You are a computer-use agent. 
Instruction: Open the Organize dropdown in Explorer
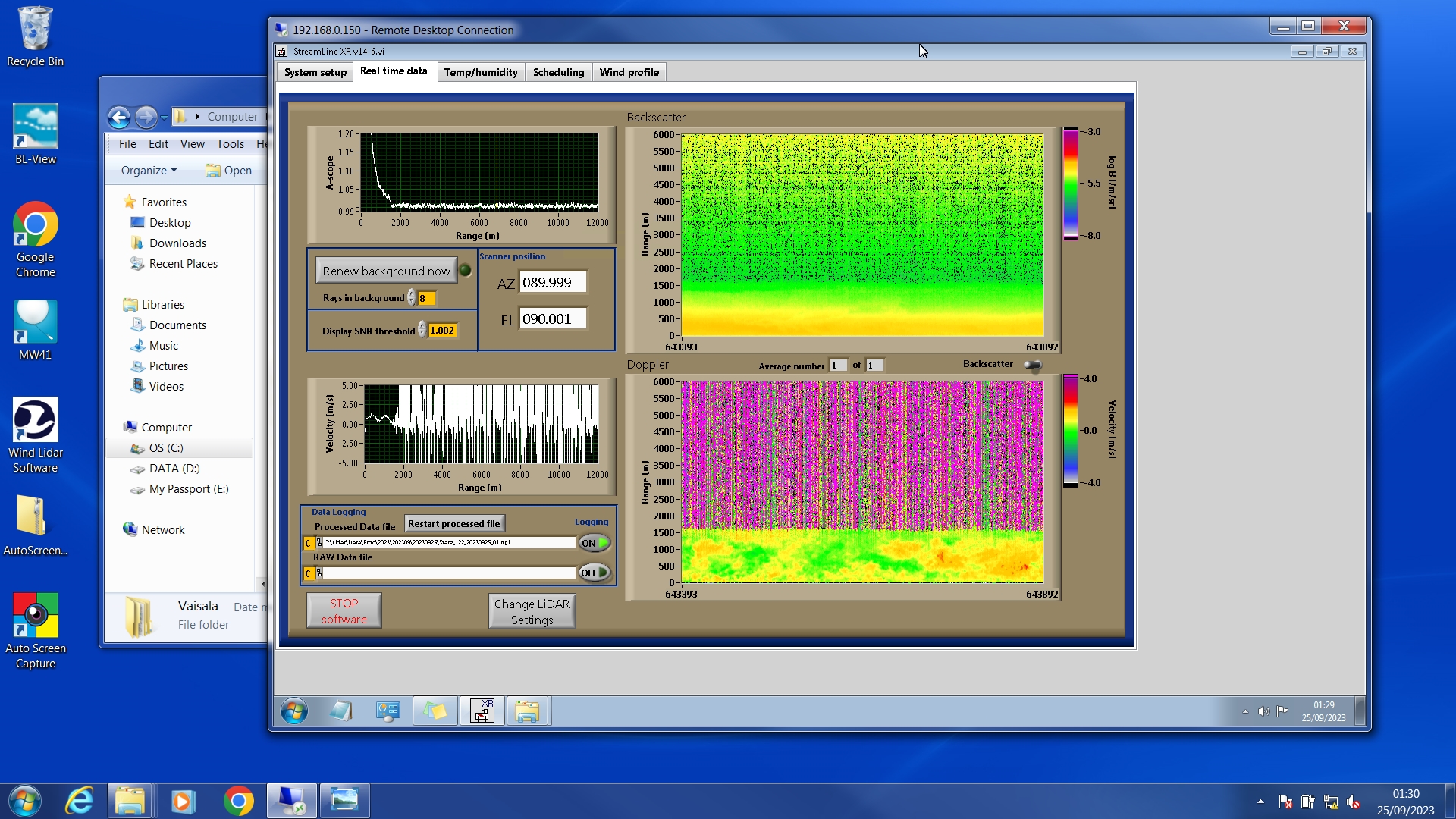[149, 171]
